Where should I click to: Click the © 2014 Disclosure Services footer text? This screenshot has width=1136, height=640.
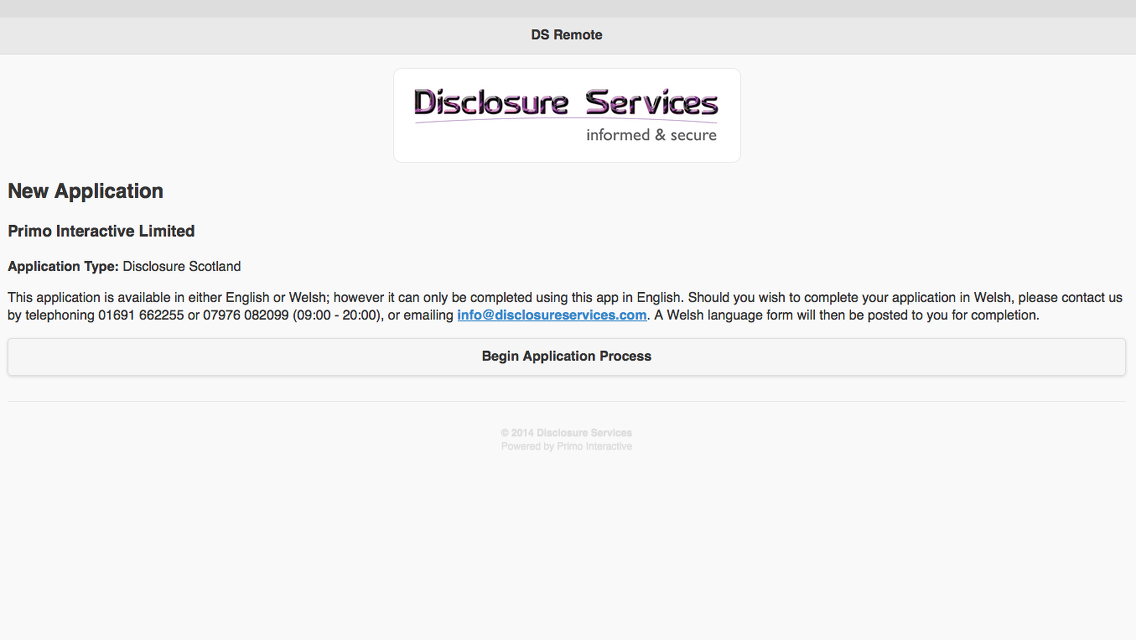click(567, 433)
